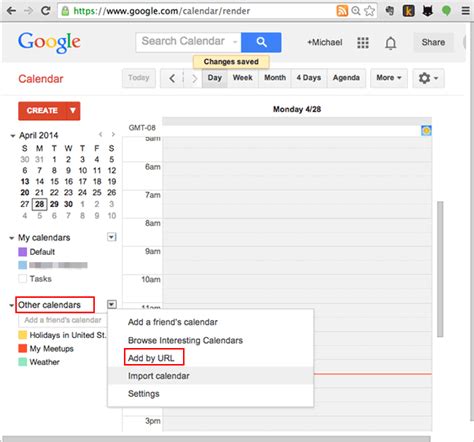Viewport: 474px width, 442px height.
Task: Toggle the Tasks calendar checkbox
Action: [22, 279]
